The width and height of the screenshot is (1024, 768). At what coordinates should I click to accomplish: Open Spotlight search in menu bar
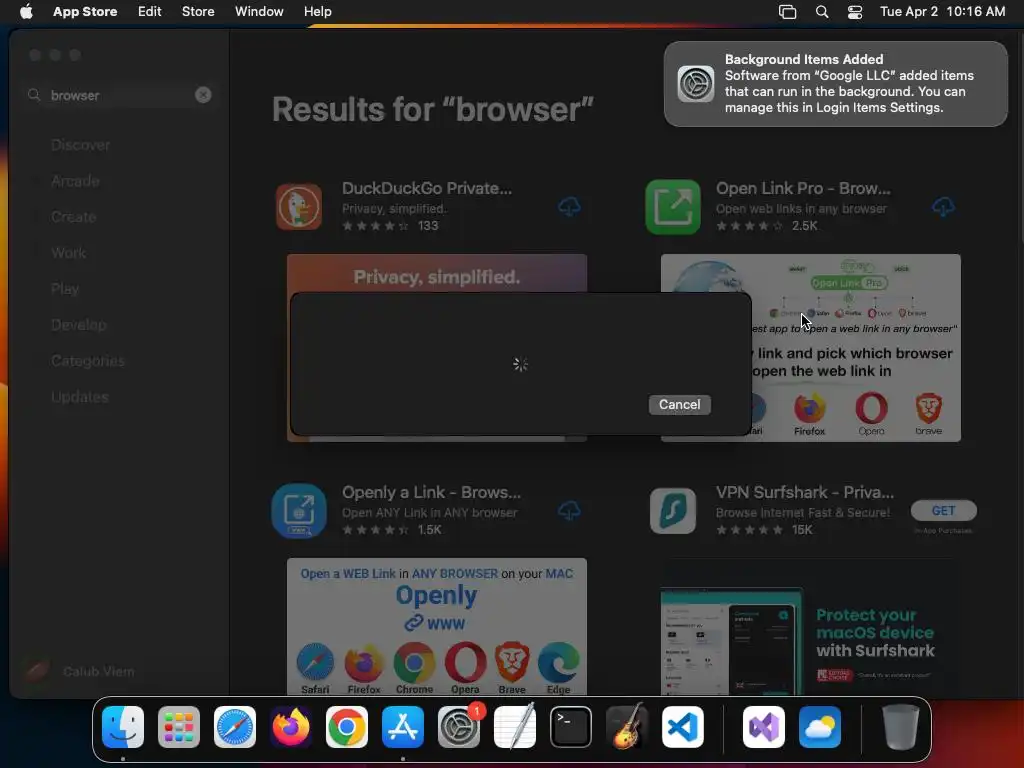pyautogui.click(x=822, y=12)
